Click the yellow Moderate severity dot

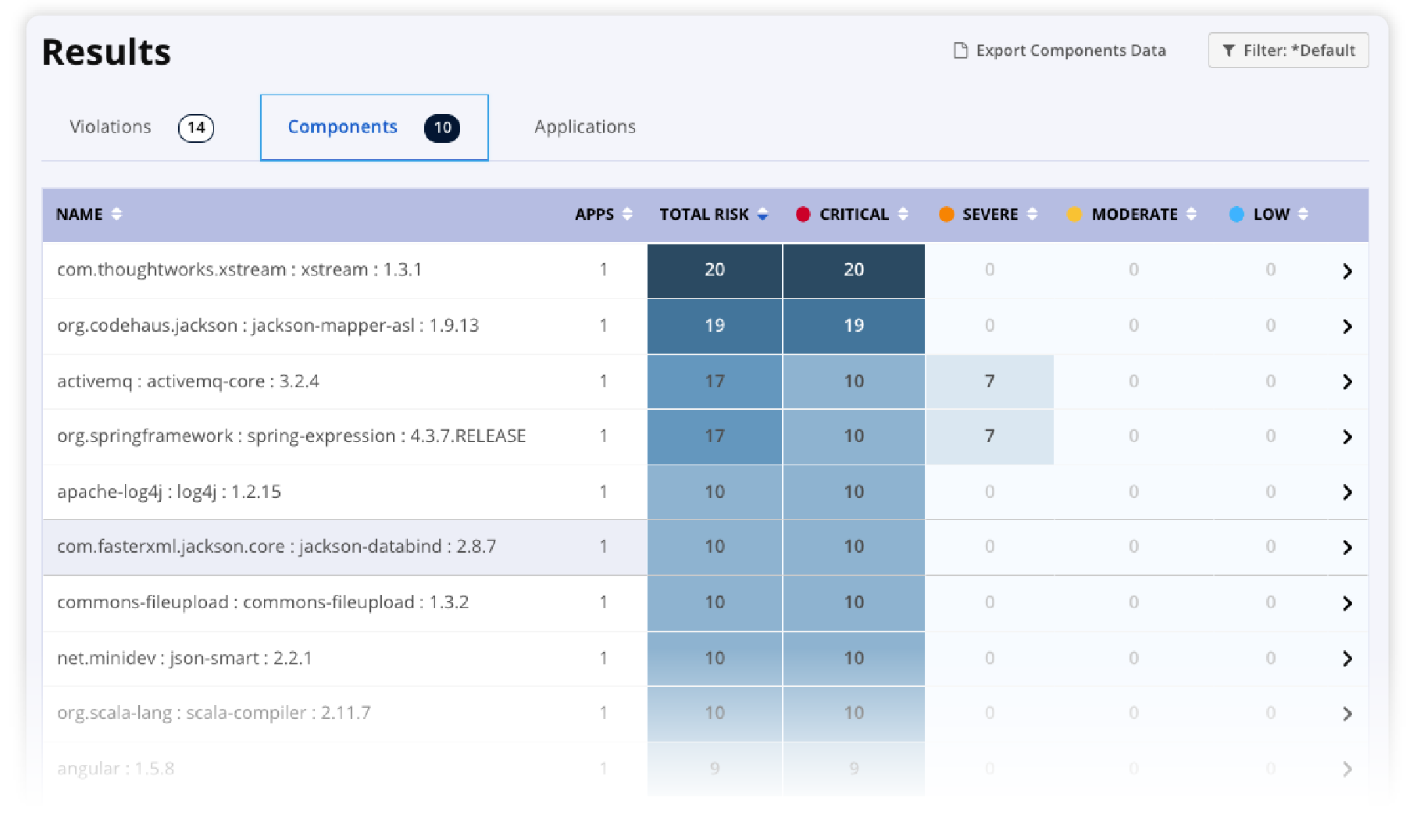pos(1076,214)
